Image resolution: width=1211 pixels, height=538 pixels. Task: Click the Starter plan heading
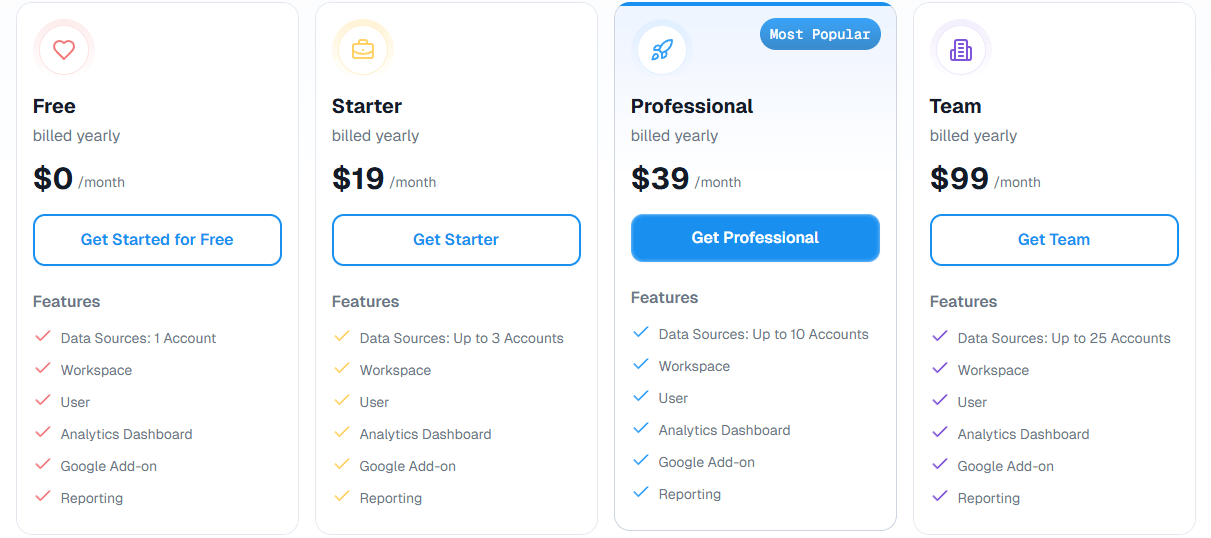pos(367,106)
